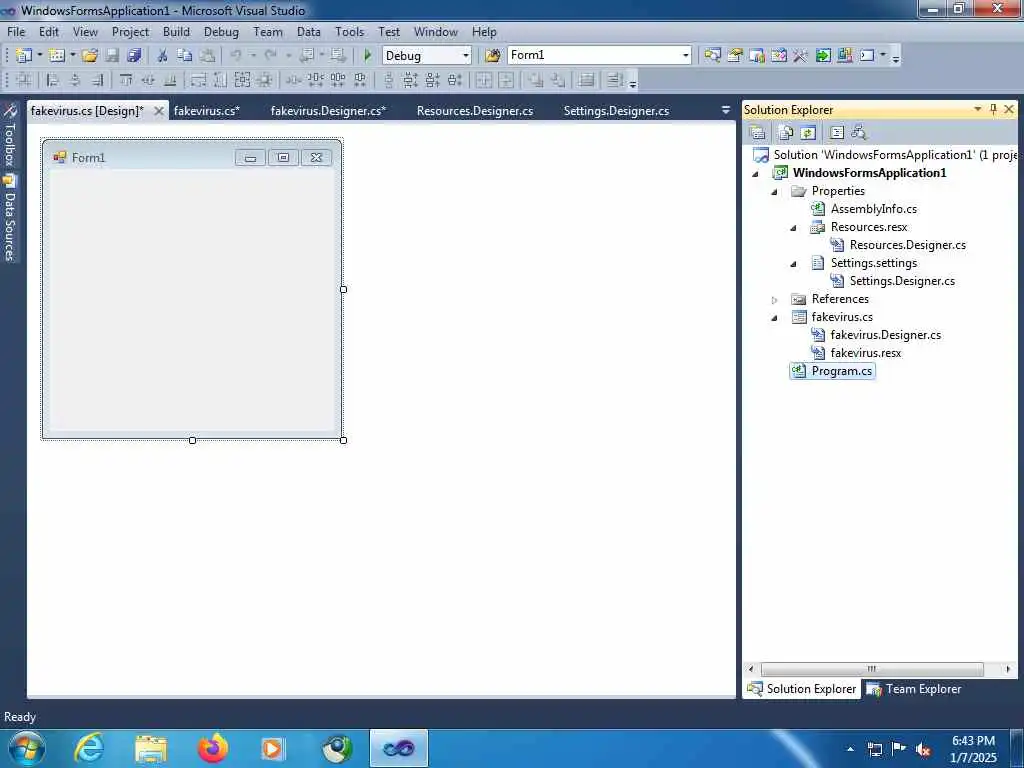This screenshot has height=768, width=1024.
Task: Open Solution Explorer from the standard toolbar
Action: 712,56
